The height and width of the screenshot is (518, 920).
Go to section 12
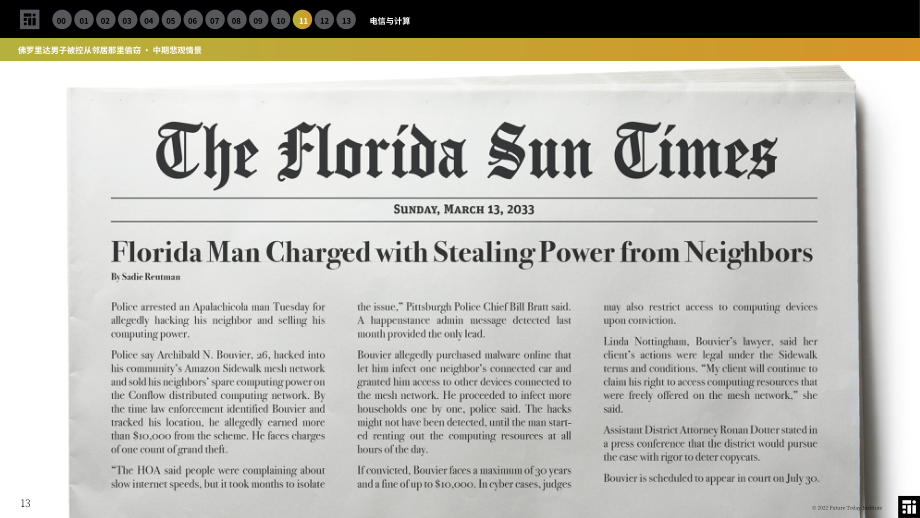pos(324,20)
